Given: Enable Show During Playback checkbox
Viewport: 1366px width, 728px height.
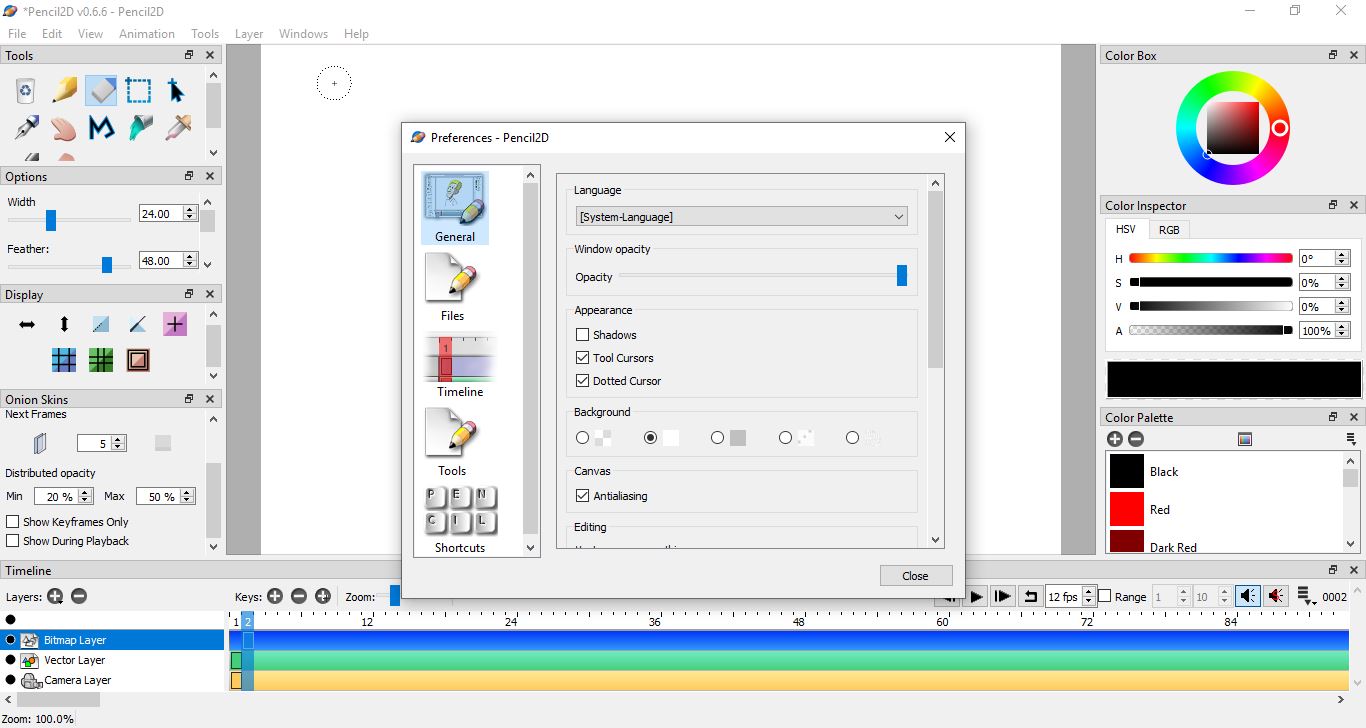Looking at the screenshot, I should coord(13,541).
